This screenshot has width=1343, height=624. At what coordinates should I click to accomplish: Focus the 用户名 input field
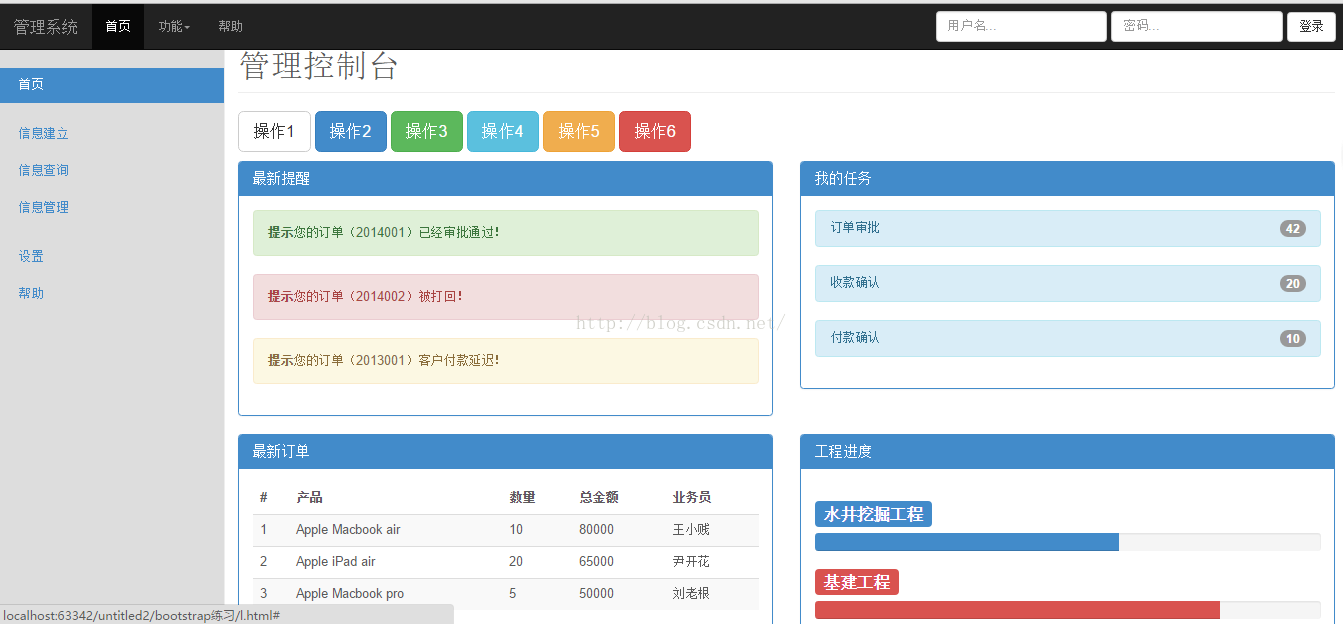click(1021, 27)
